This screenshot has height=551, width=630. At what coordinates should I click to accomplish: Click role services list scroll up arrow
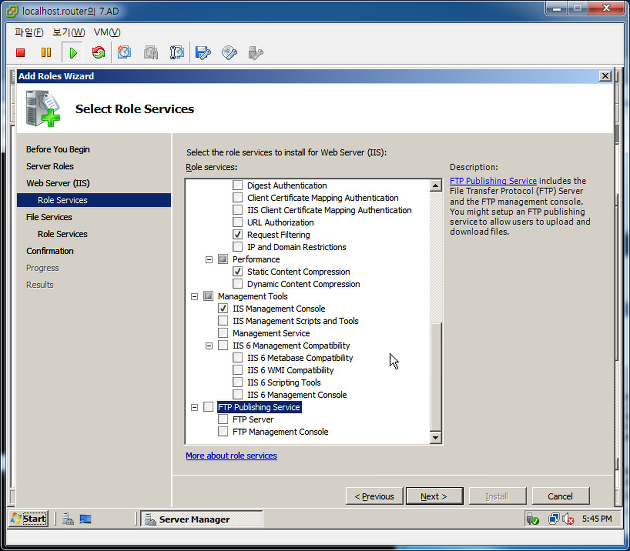(x=436, y=186)
